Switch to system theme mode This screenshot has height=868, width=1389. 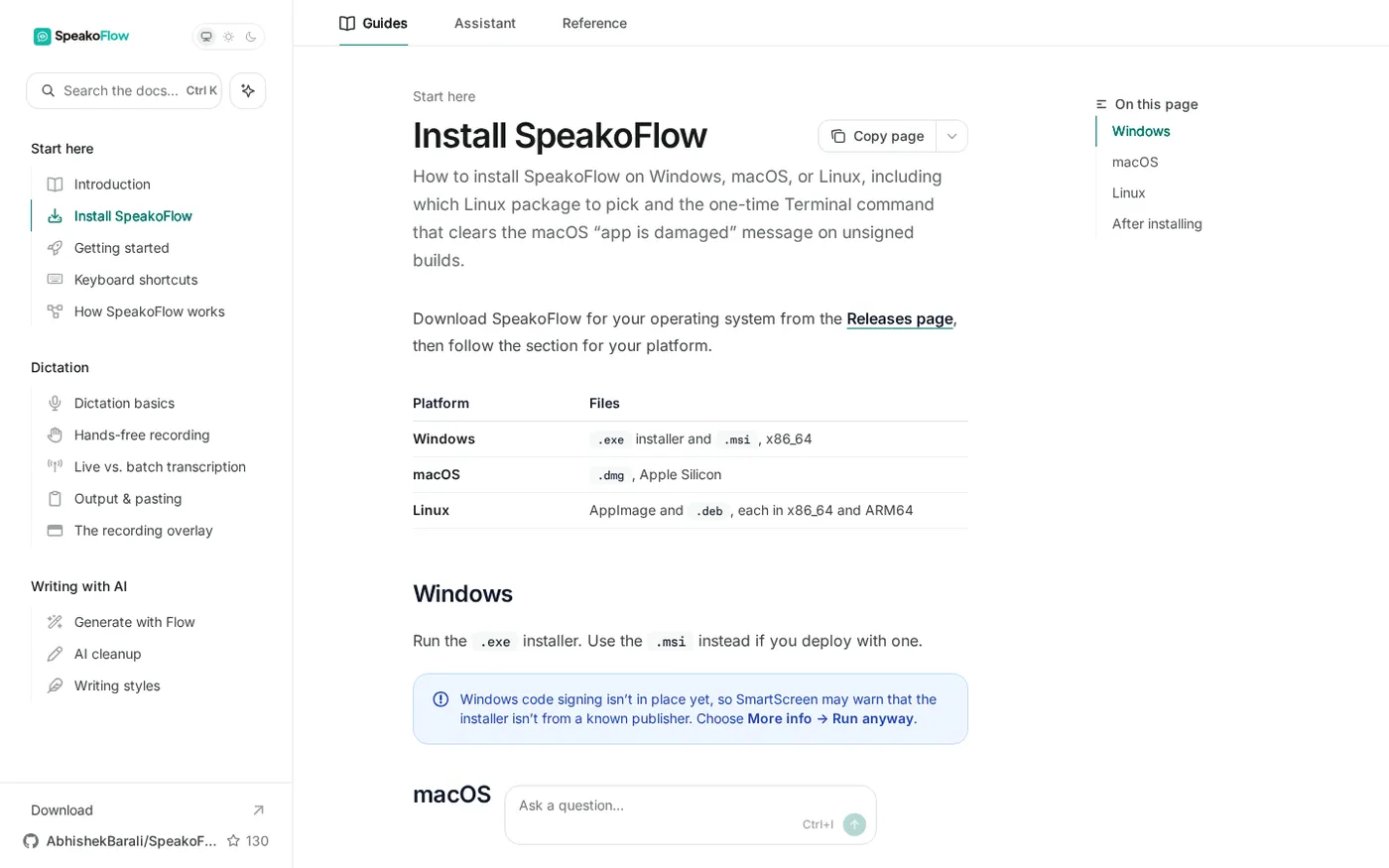pos(206,37)
